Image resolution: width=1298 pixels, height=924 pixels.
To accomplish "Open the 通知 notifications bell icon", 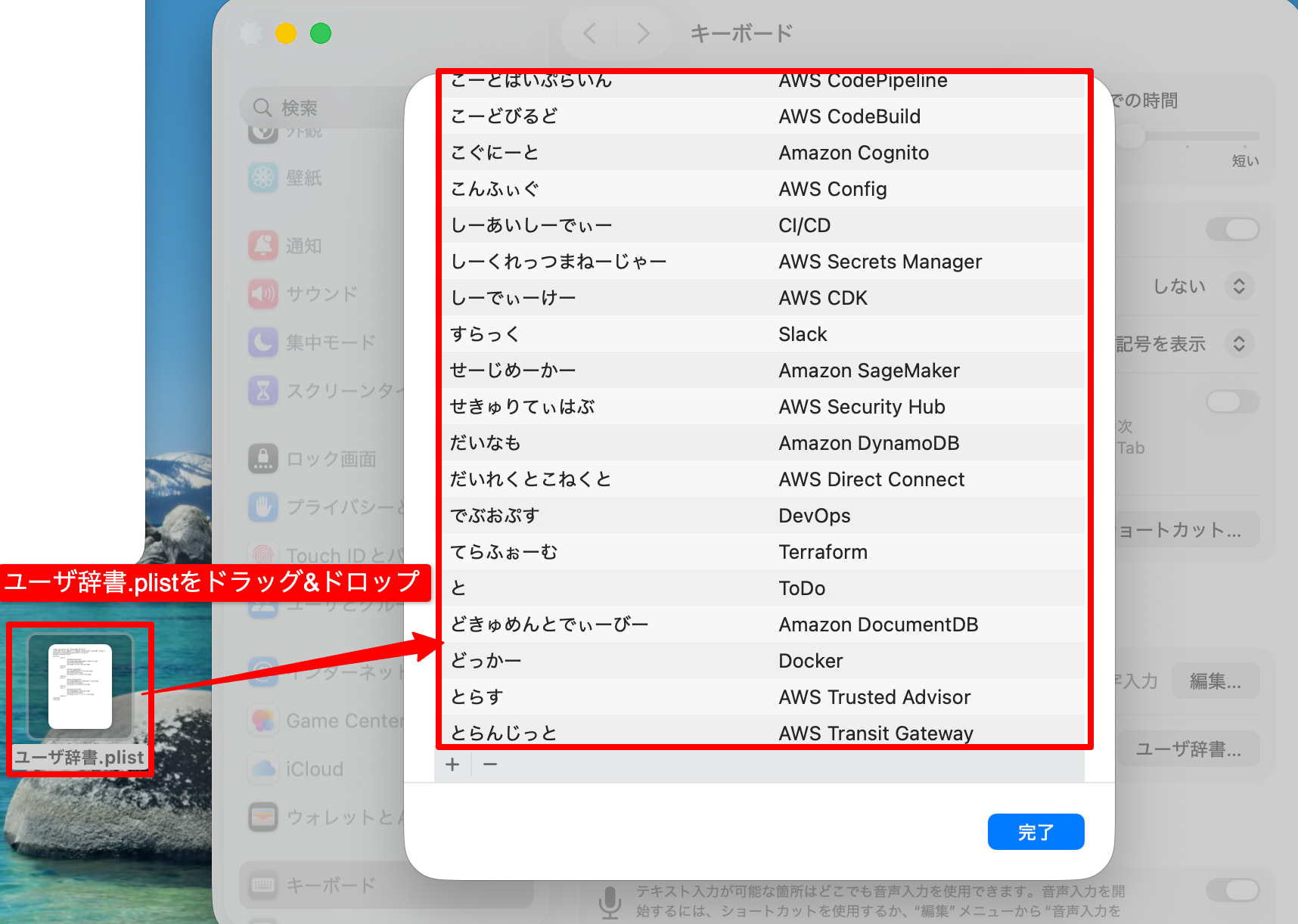I will [x=263, y=246].
